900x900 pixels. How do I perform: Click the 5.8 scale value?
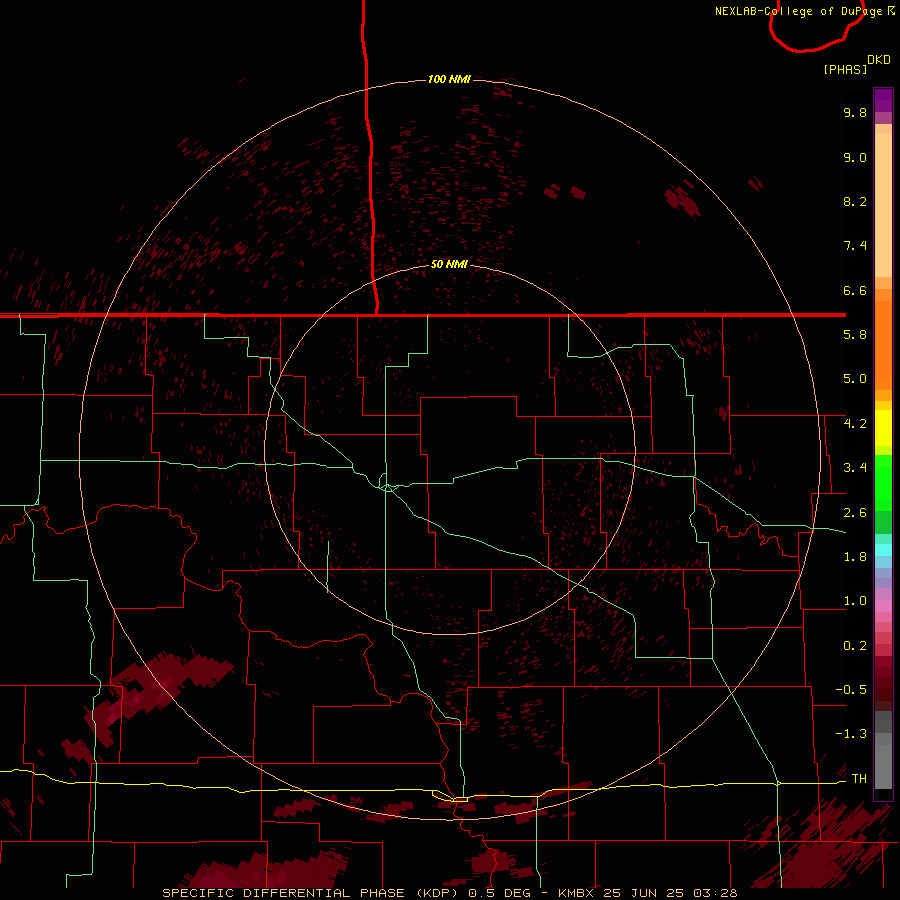click(855, 335)
